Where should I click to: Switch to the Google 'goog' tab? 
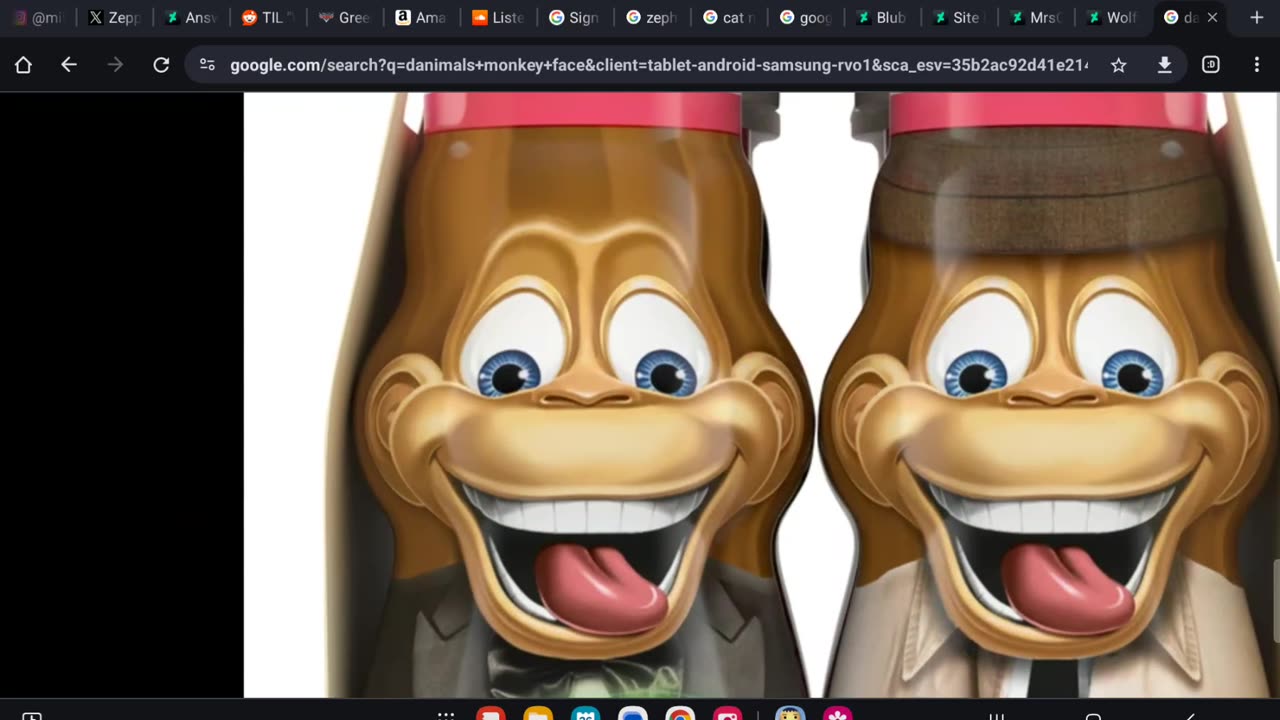808,17
